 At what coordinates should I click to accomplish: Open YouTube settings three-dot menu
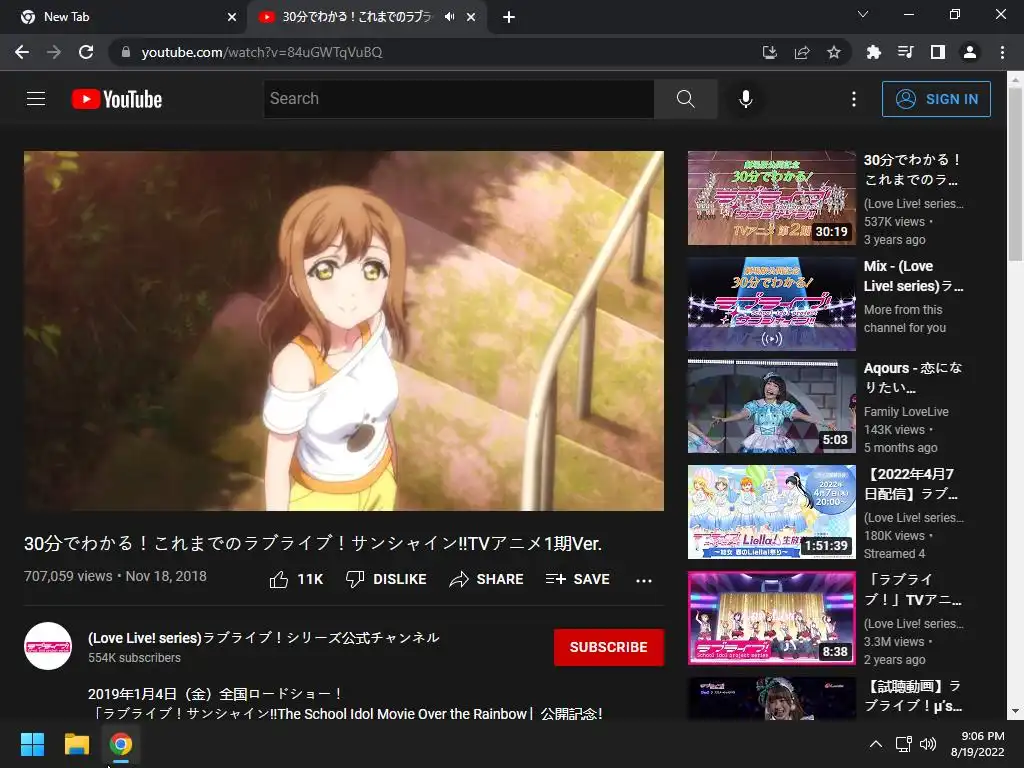(854, 99)
